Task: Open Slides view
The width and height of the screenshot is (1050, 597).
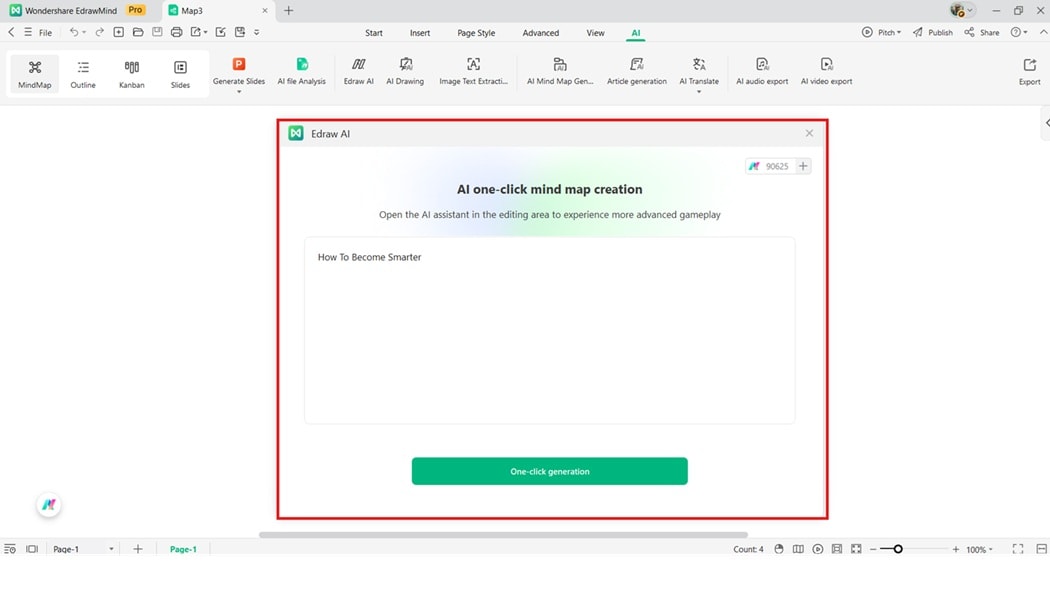Action: 180,72
